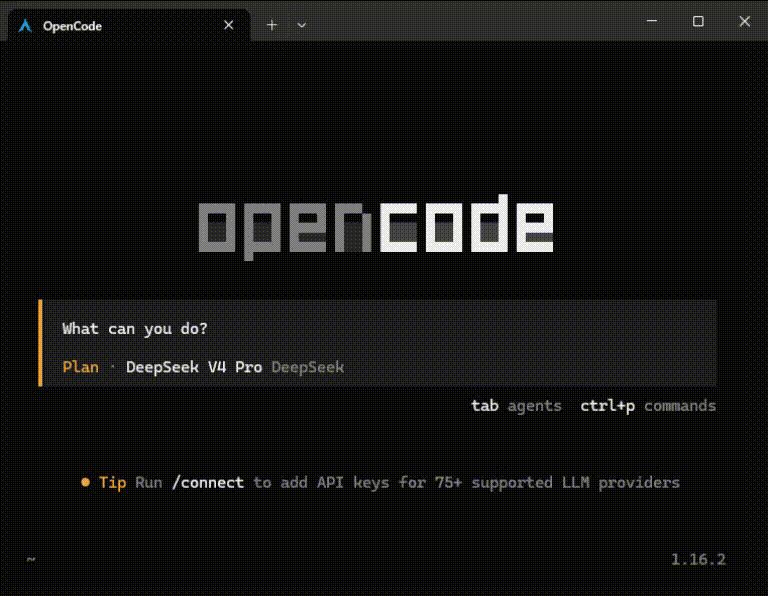The image size is (768, 596).
Task: Select the DeepSeek V4 Pro model name
Action: click(x=194, y=367)
